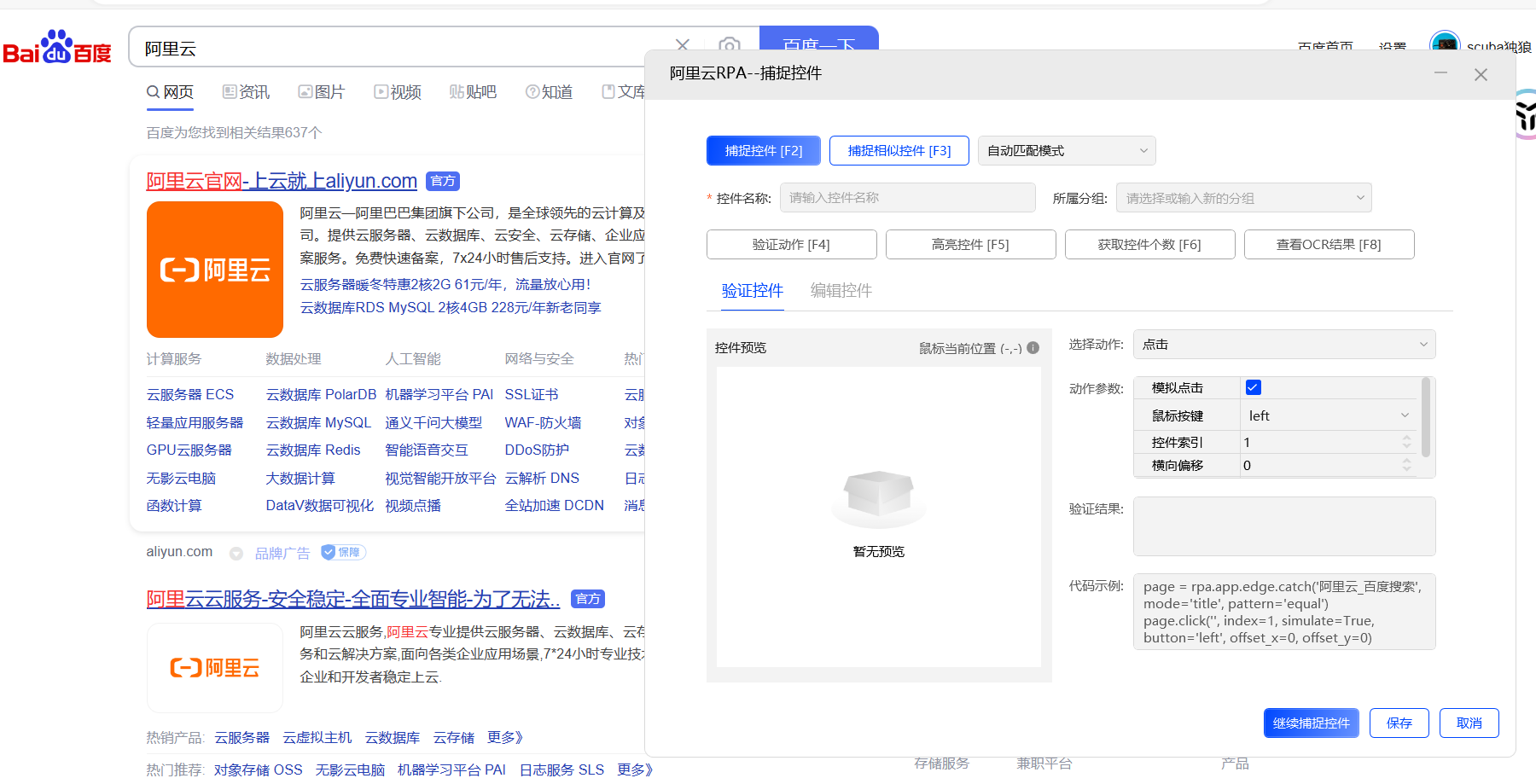Image resolution: width=1536 pixels, height=784 pixels.
Task: Toggle the 模拟点击 checkbox
Action: [1254, 387]
